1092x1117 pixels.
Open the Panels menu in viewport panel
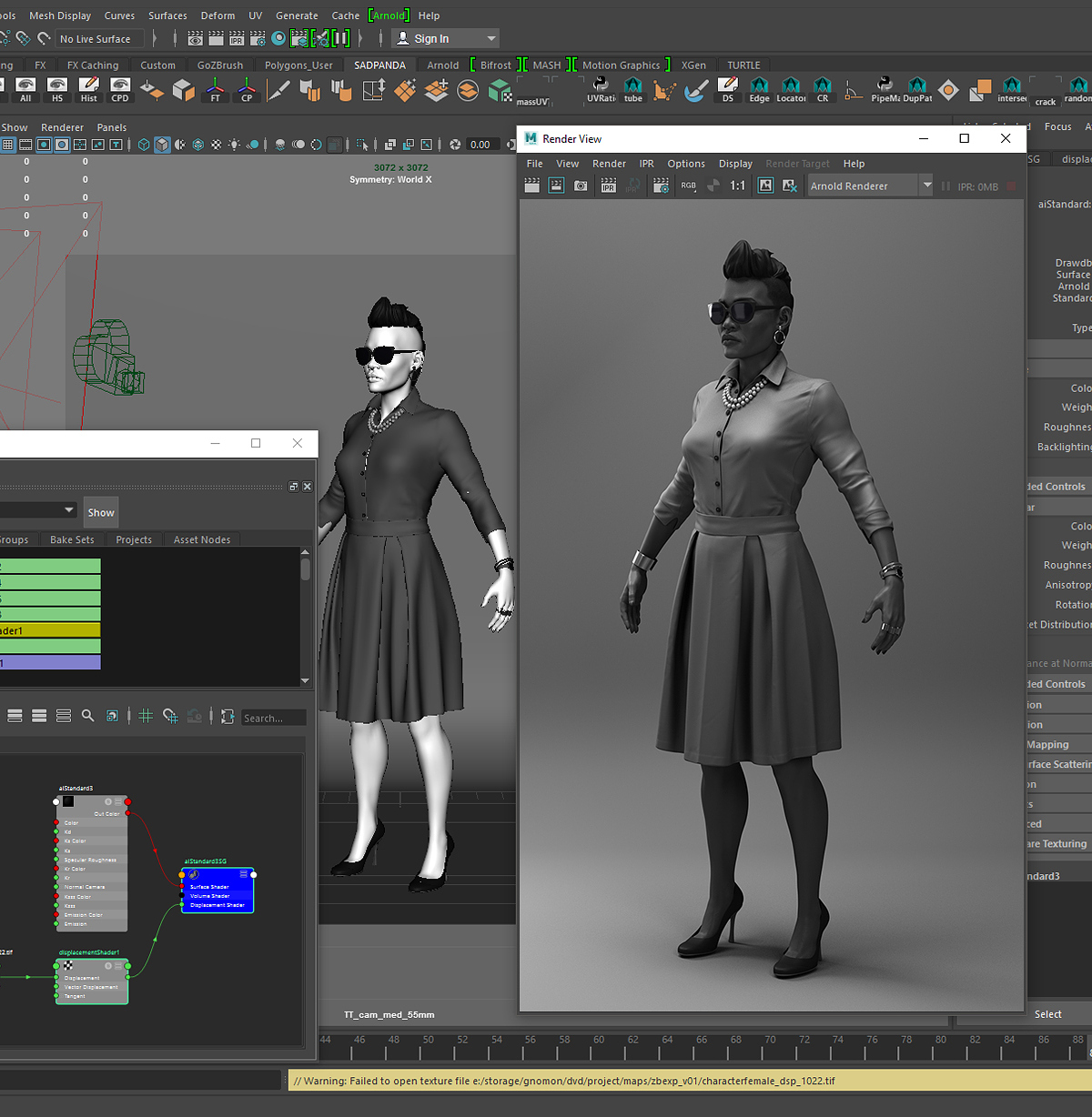pos(112,127)
